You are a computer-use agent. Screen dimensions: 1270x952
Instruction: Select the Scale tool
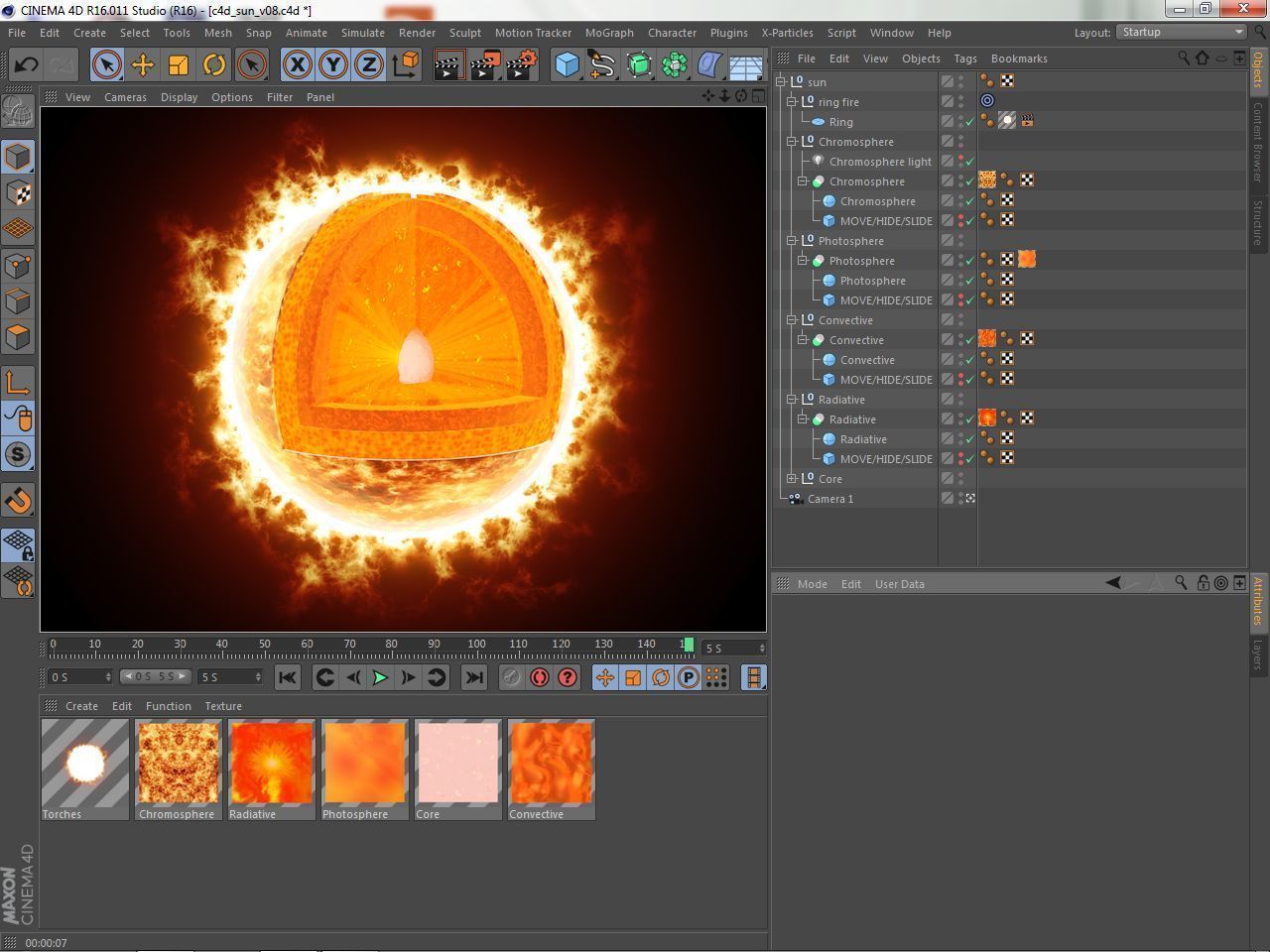pyautogui.click(x=179, y=64)
